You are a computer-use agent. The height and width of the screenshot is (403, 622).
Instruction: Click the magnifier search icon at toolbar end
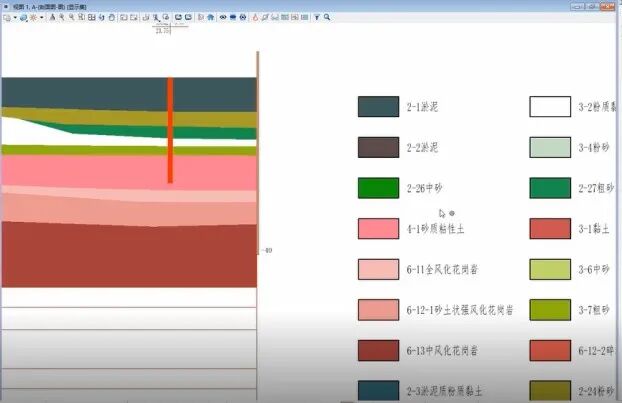pyautogui.click(x=327, y=18)
